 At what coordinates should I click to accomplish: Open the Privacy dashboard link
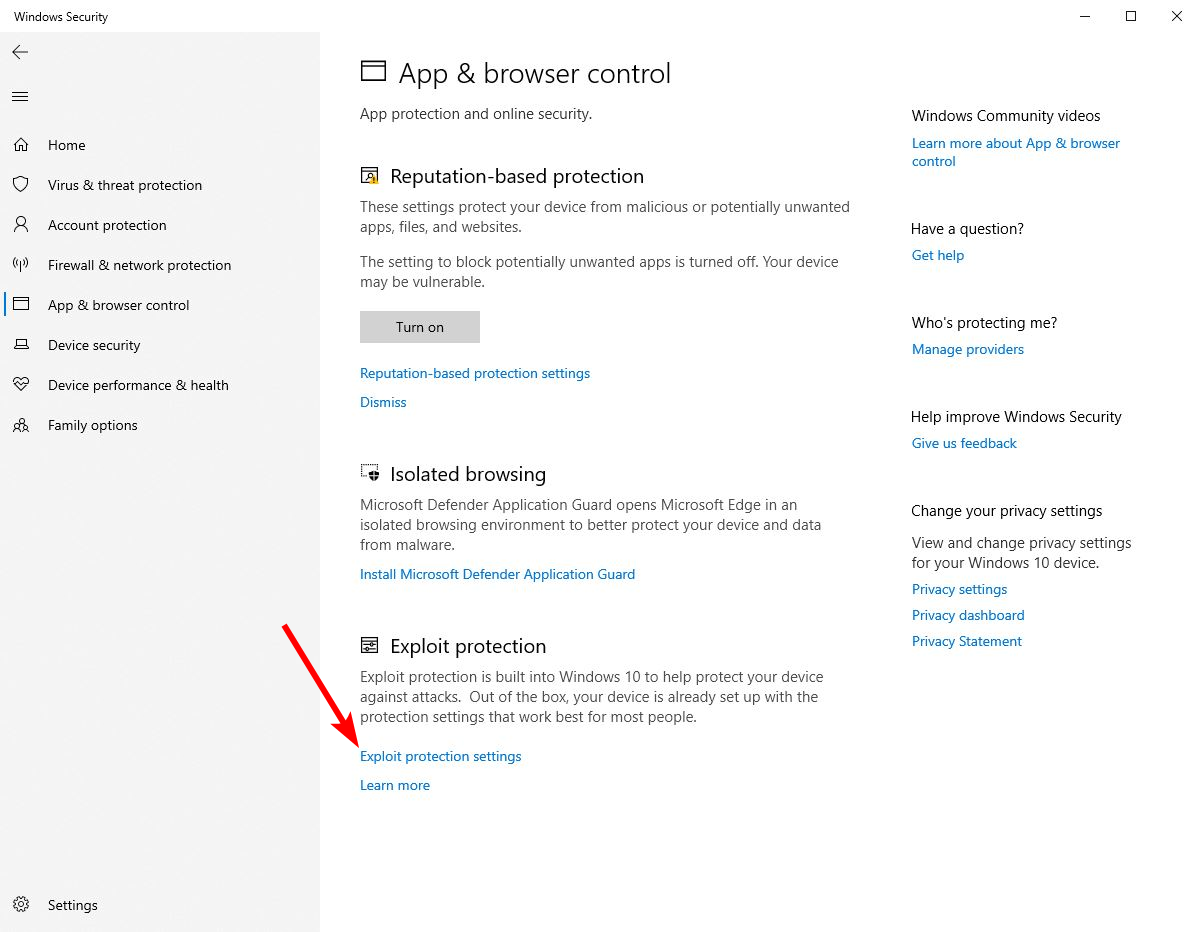pyautogui.click(x=967, y=615)
